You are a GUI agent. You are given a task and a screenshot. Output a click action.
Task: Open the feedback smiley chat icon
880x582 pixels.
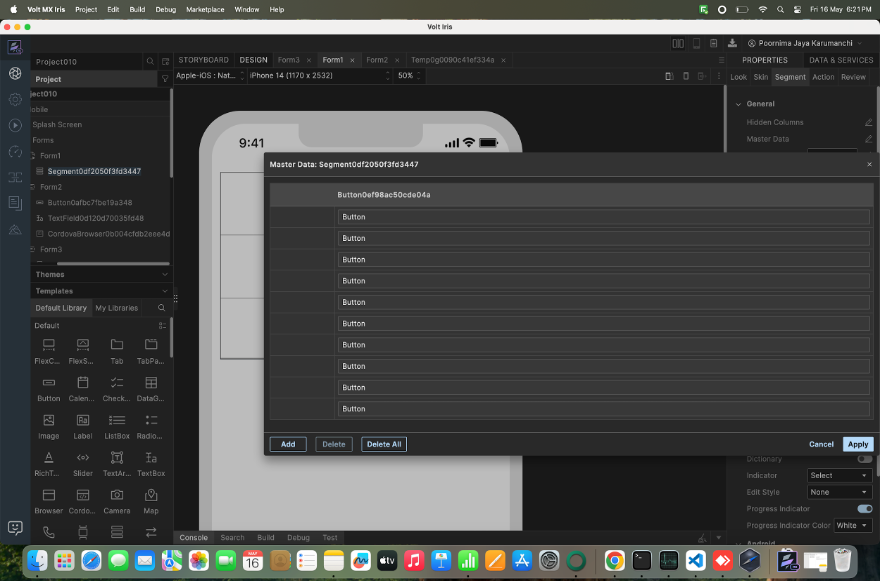point(15,528)
